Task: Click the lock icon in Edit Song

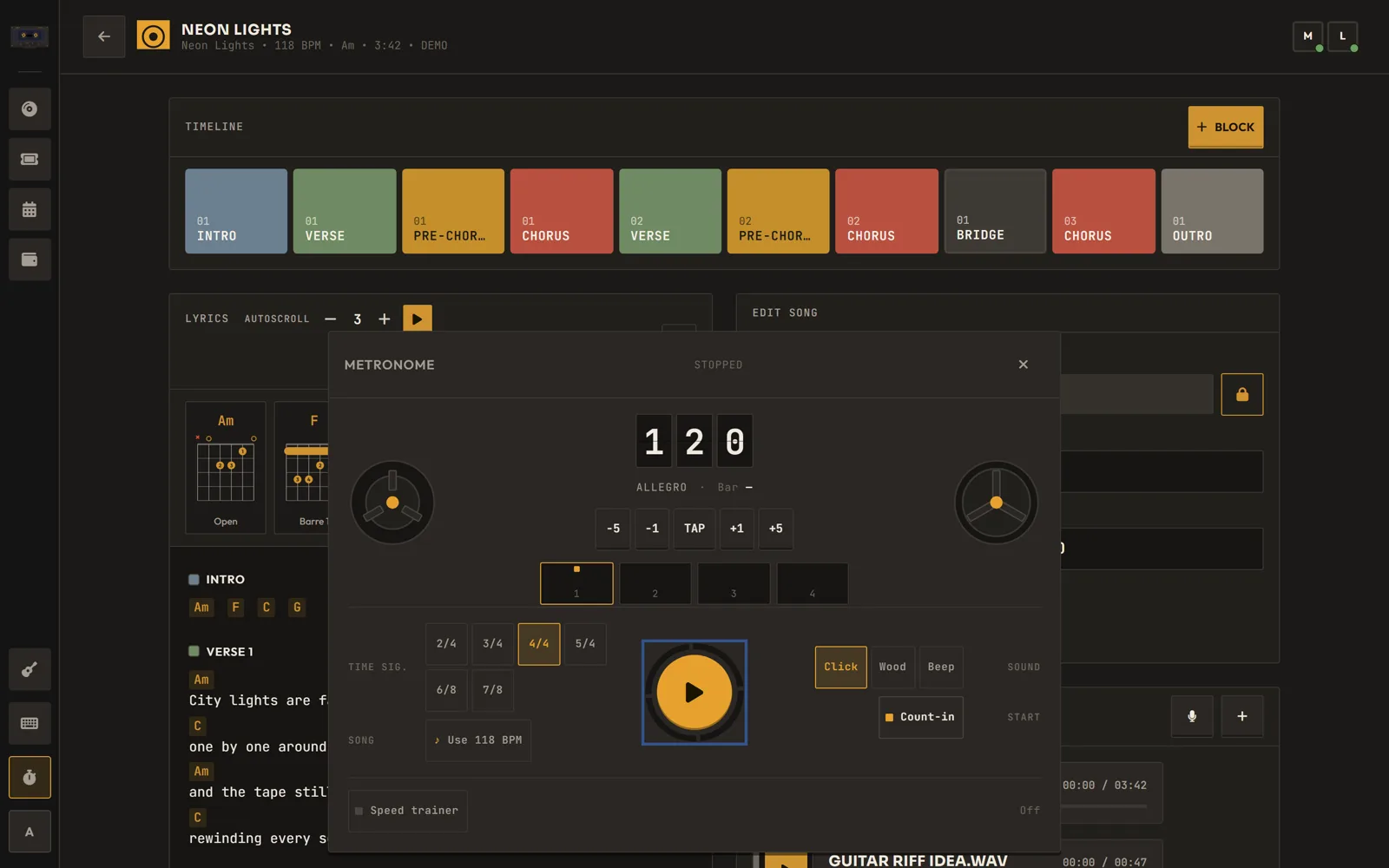Action: [x=1241, y=394]
